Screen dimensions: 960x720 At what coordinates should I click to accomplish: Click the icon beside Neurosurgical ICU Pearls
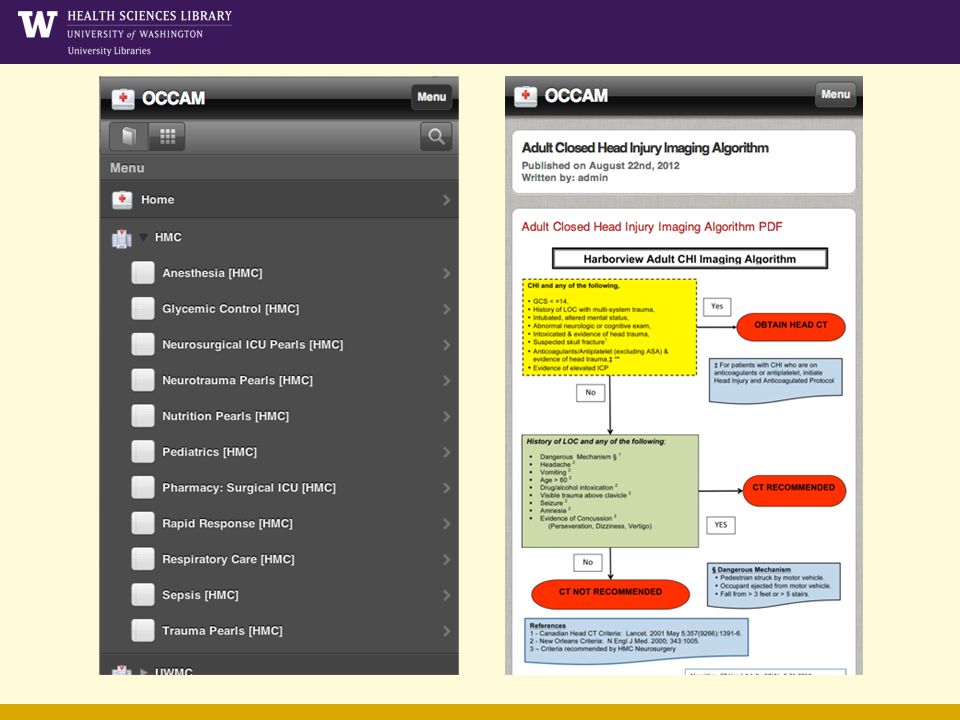coord(143,344)
